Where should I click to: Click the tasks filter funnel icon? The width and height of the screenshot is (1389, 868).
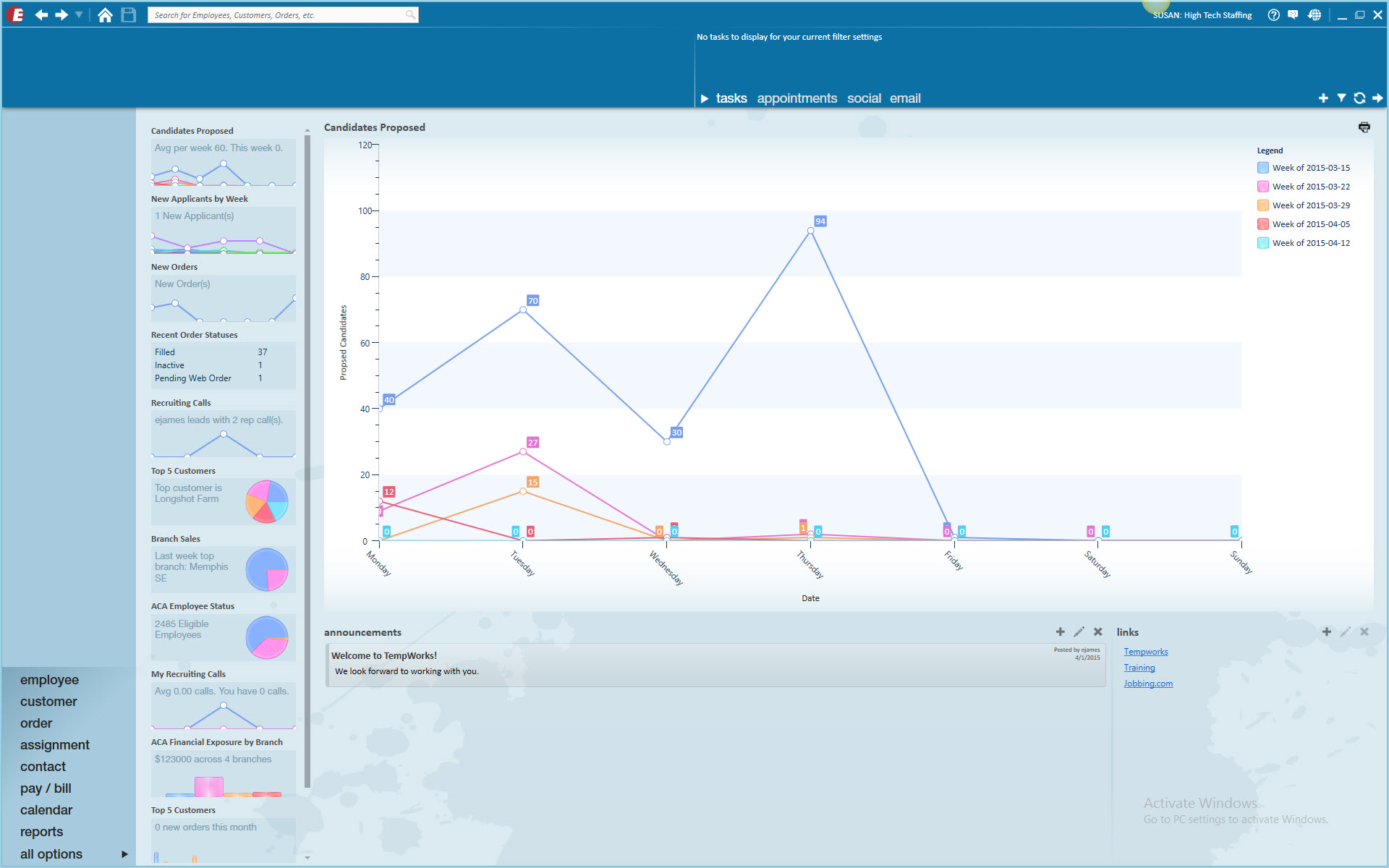(1341, 98)
